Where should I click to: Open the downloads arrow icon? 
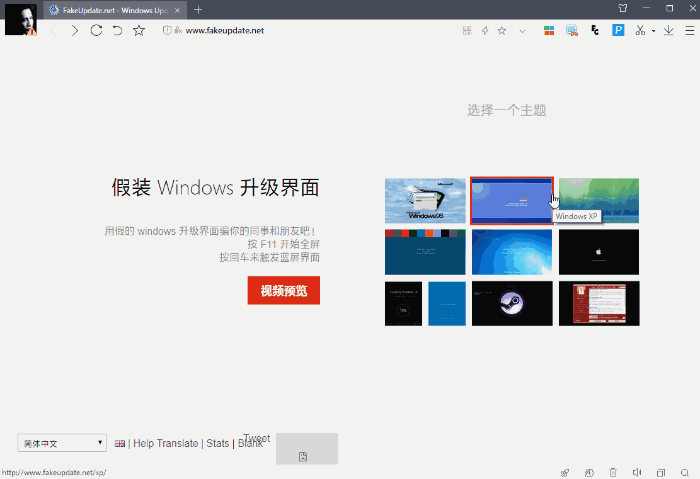[668, 30]
